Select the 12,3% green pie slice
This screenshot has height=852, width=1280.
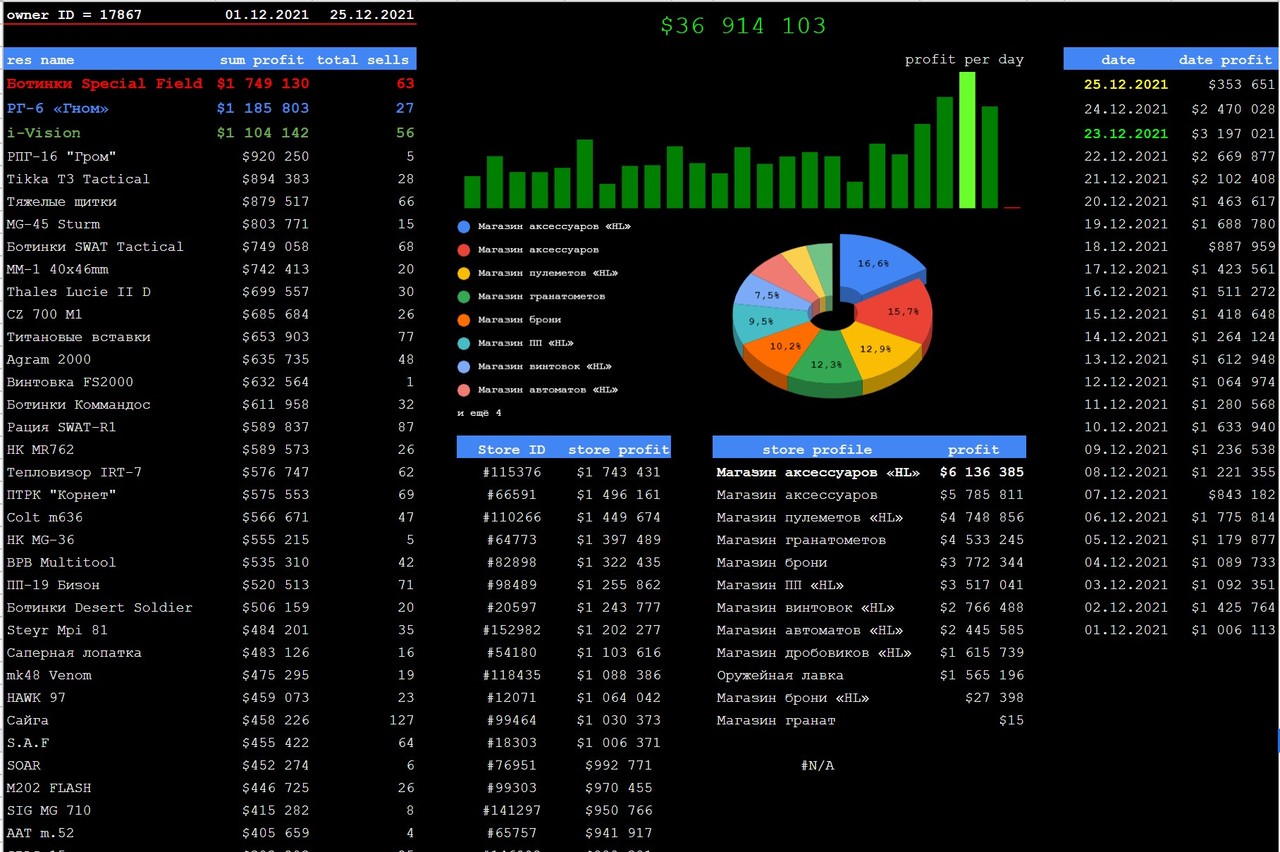pos(826,364)
